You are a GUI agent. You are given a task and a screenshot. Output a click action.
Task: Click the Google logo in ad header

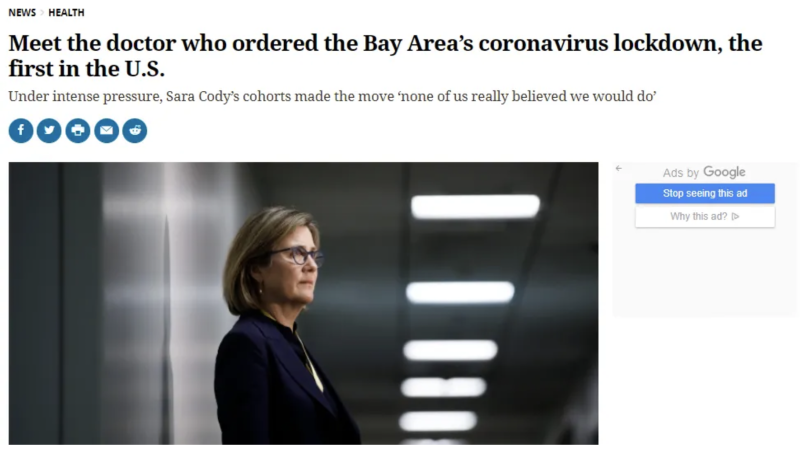tap(724, 172)
